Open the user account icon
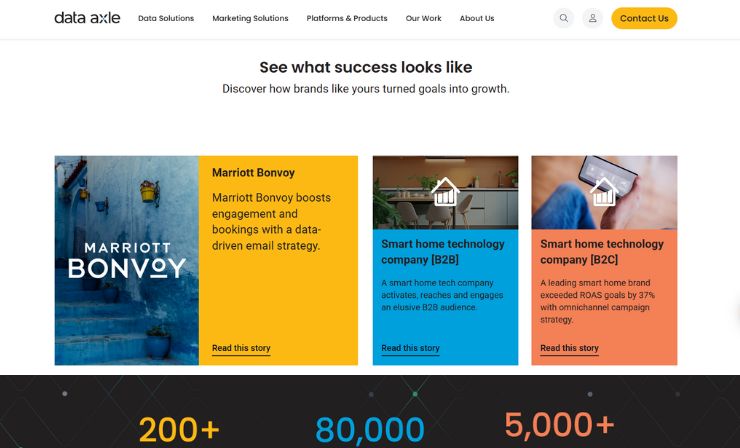 (x=592, y=18)
